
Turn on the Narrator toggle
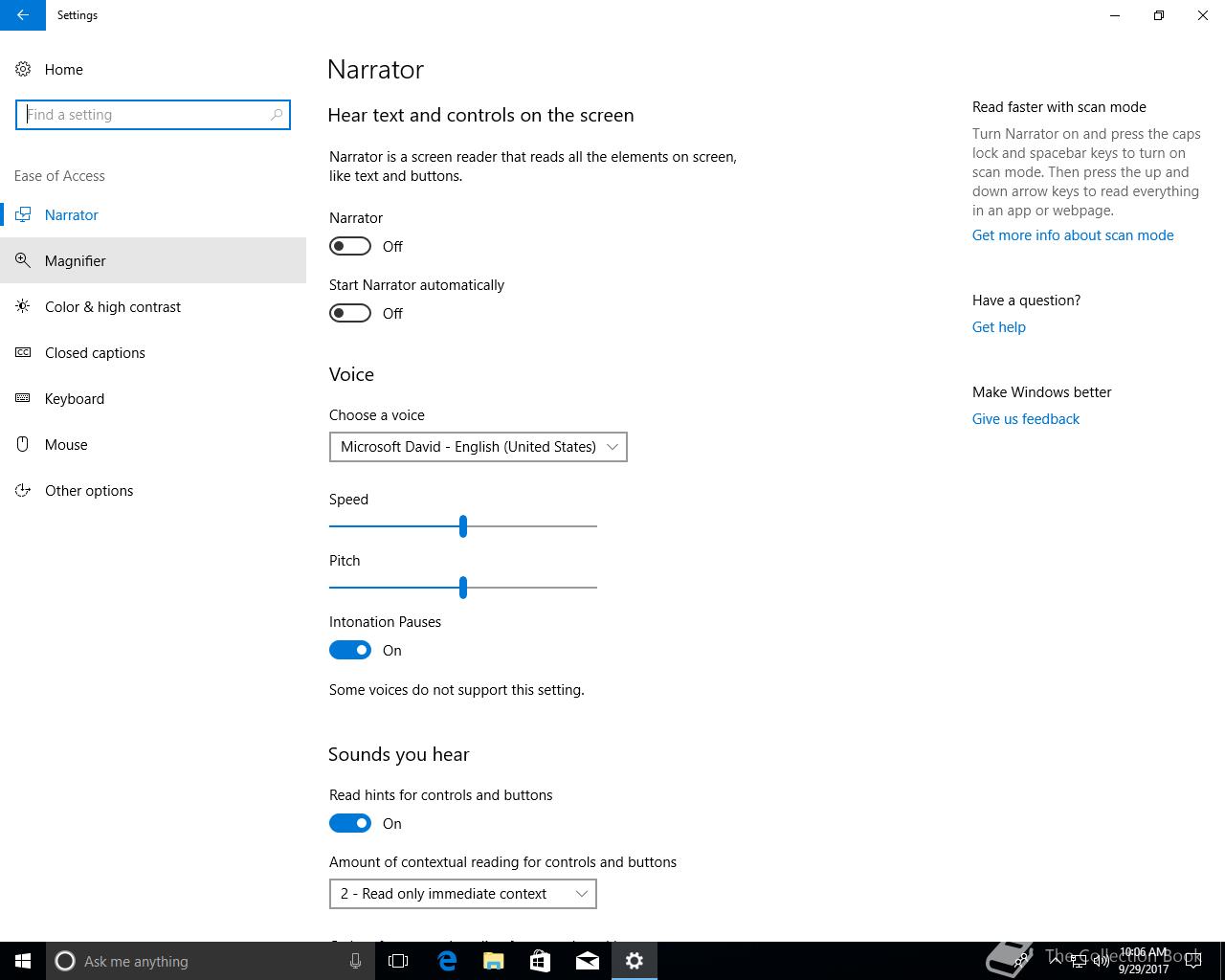point(350,246)
